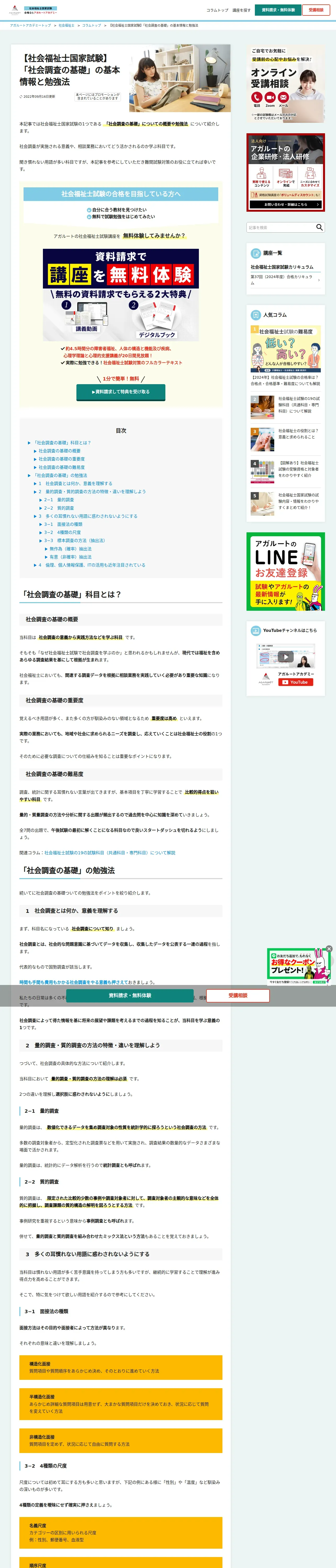Click the コラムトップ breadcrumb link
336x1568 pixels.
[92, 26]
